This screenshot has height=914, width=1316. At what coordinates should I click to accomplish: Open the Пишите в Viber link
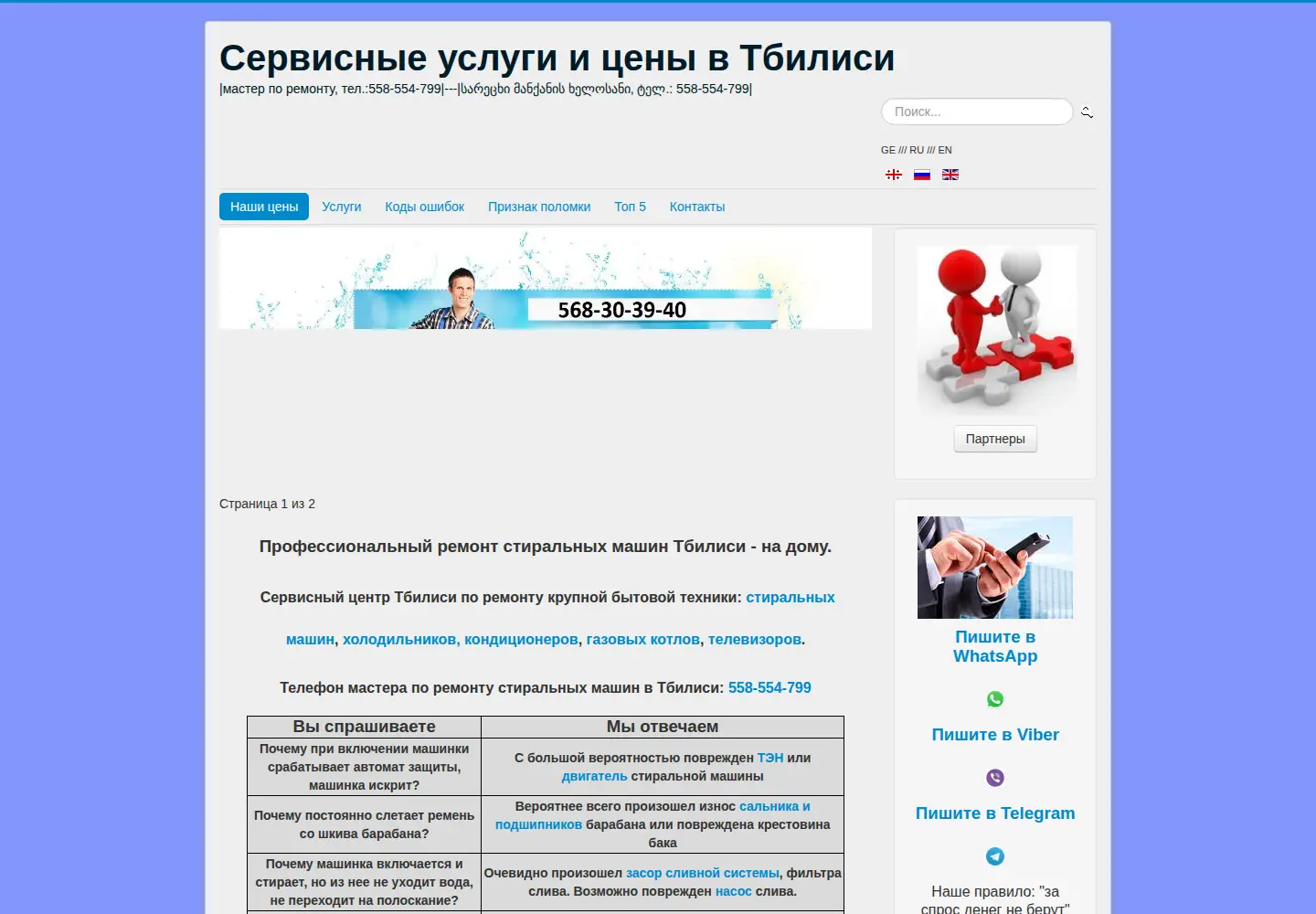pos(995,735)
